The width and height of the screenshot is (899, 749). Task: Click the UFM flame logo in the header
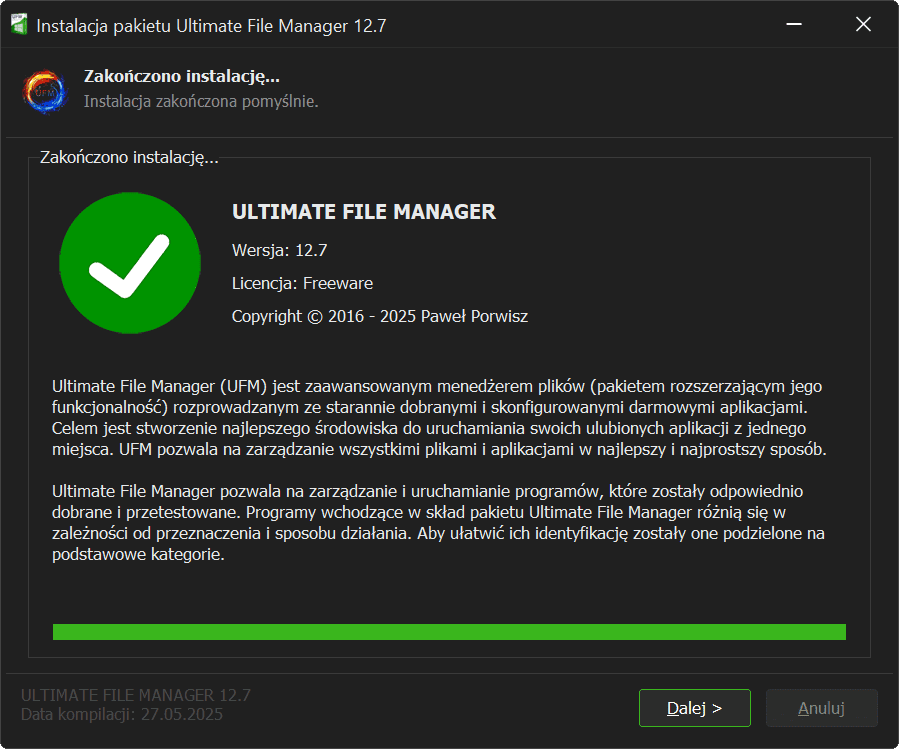[45, 90]
